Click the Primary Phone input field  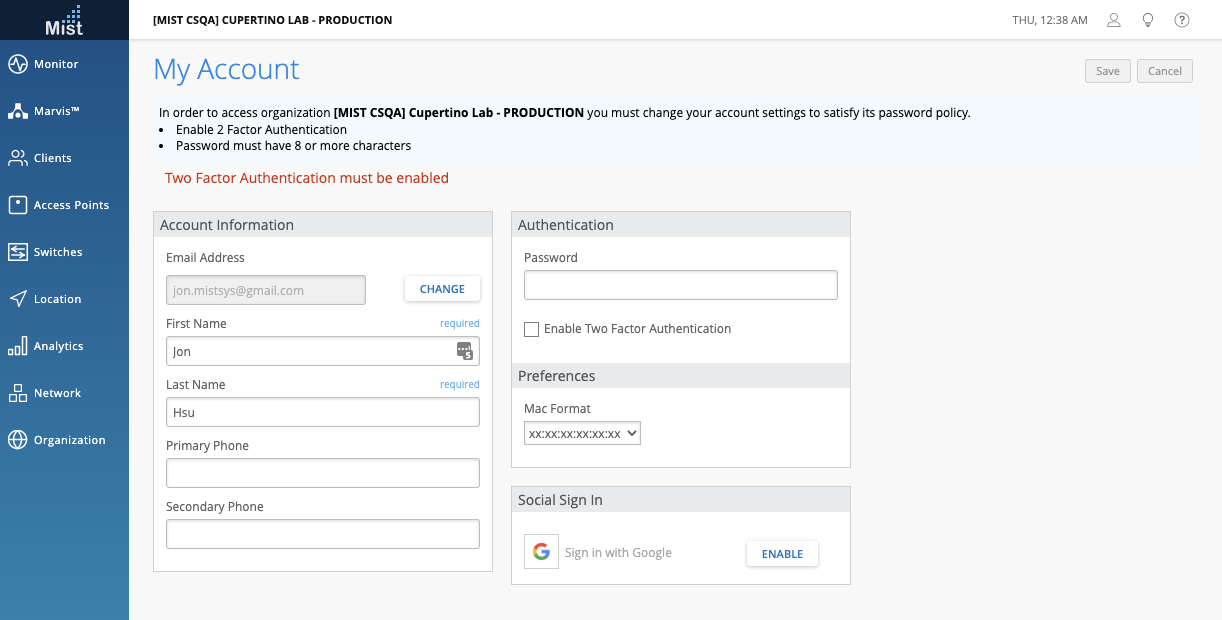[x=322, y=473]
